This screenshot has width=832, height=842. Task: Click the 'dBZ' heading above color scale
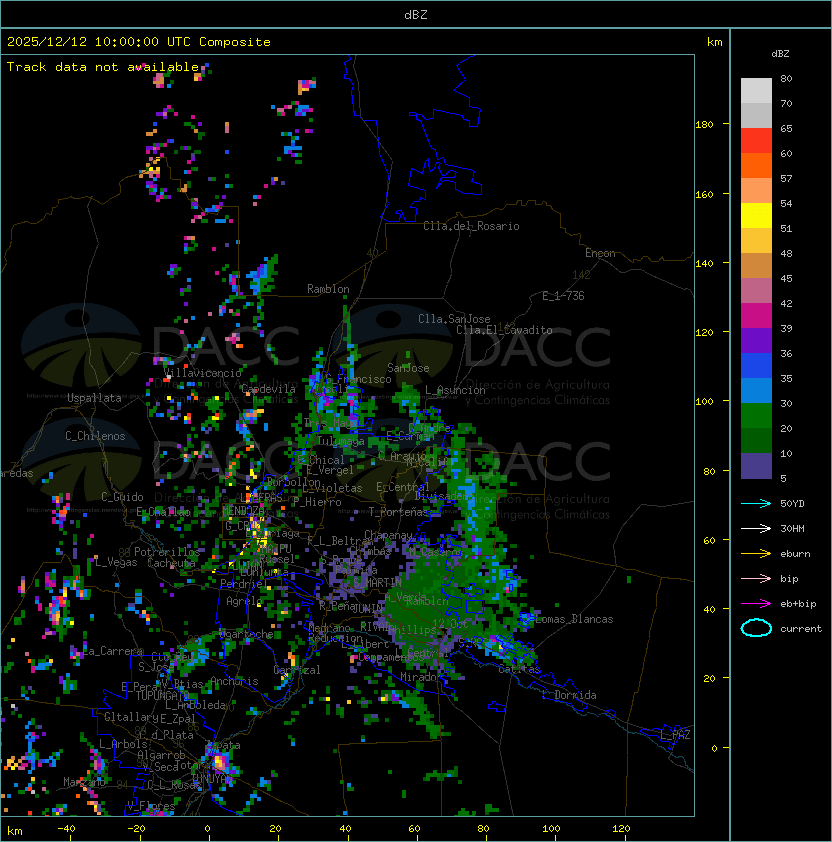coord(780,54)
